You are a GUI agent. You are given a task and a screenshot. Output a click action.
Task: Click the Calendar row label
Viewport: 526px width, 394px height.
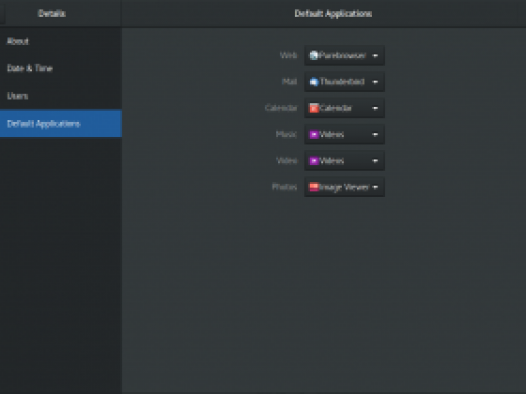pyautogui.click(x=281, y=108)
